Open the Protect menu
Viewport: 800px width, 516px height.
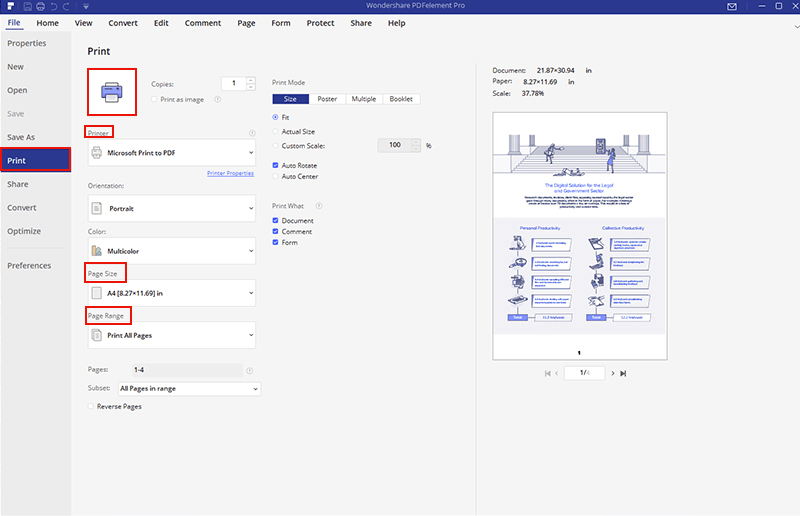point(320,23)
